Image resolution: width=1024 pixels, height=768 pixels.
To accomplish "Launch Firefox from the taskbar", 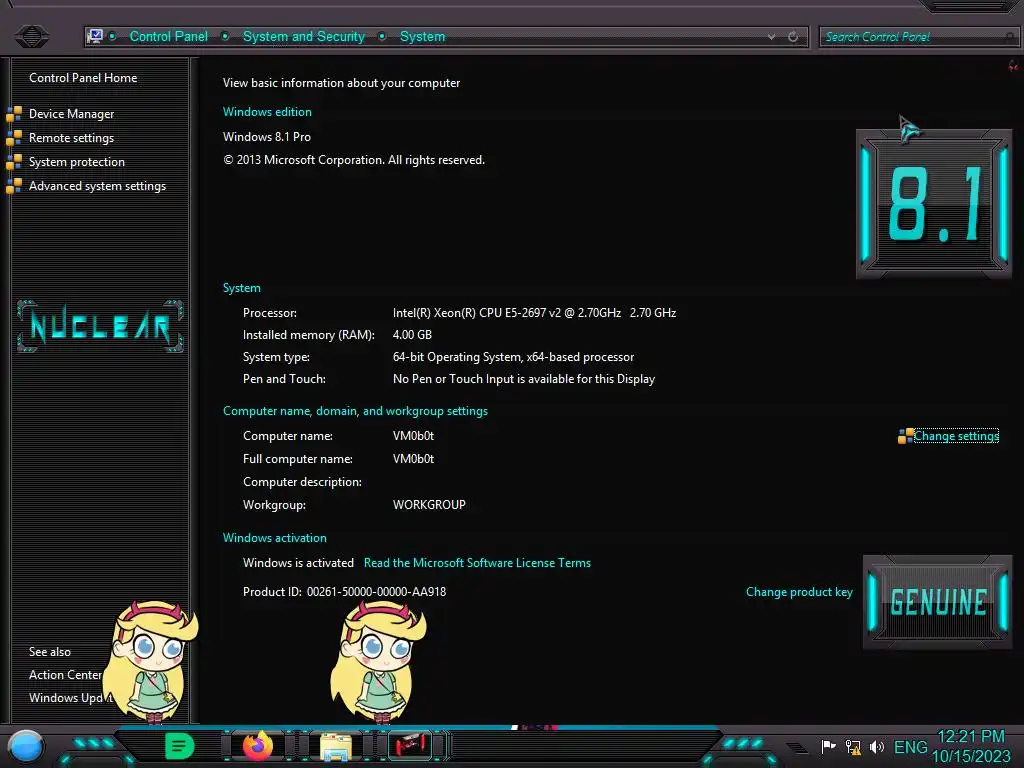I will (x=258, y=746).
